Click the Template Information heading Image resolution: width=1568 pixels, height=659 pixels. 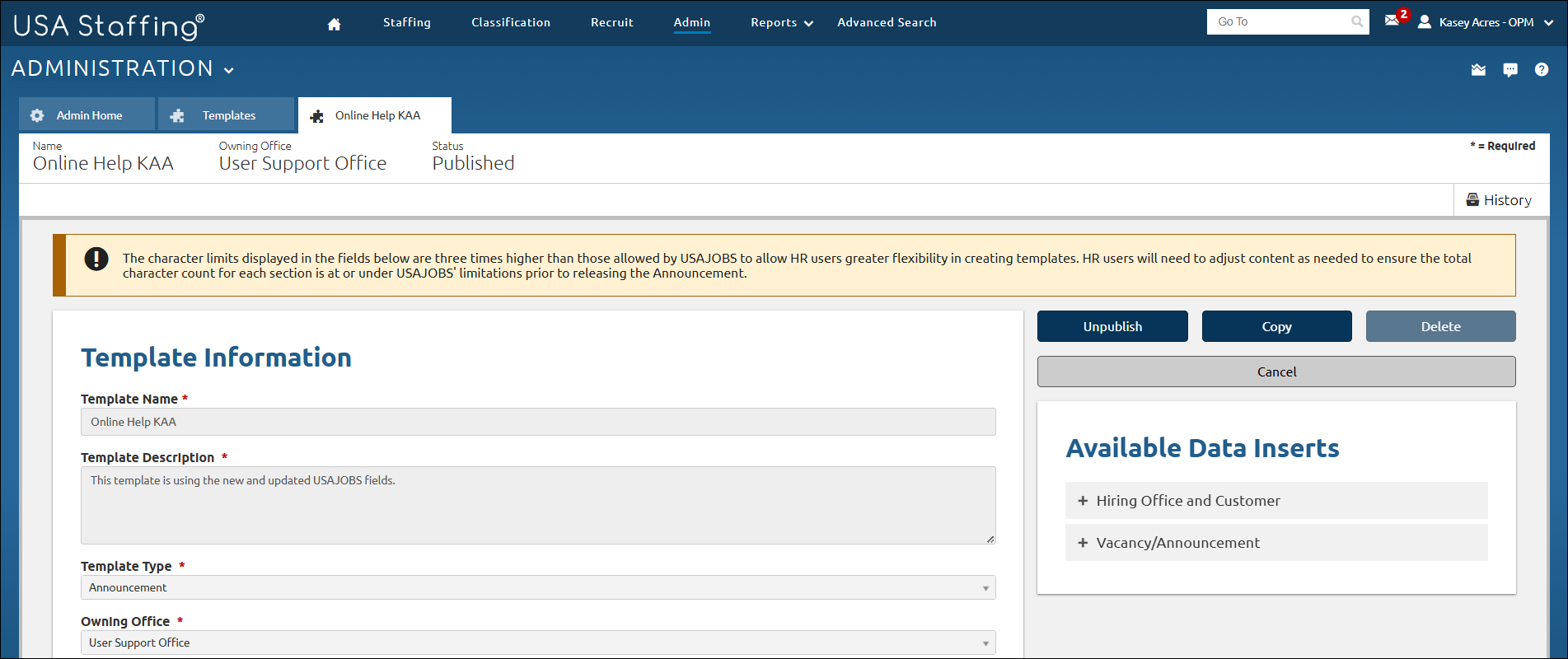pos(216,358)
